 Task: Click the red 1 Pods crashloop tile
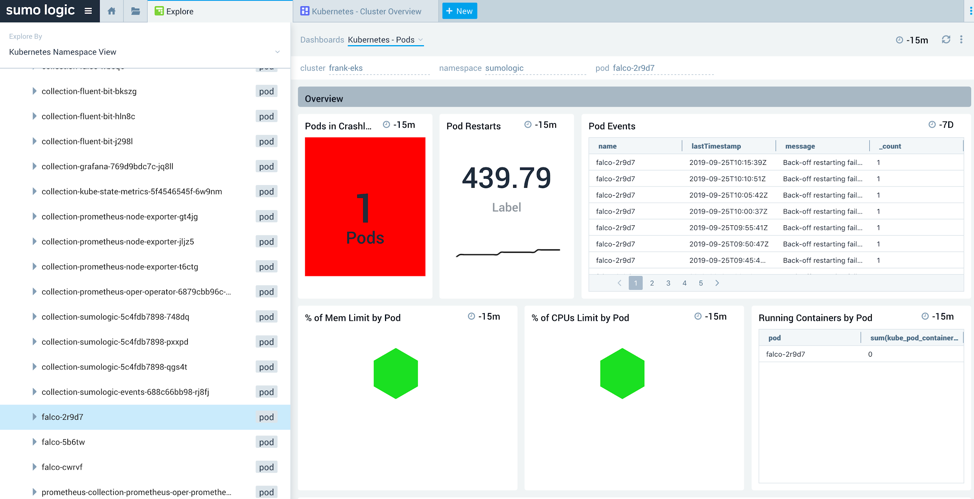(365, 206)
